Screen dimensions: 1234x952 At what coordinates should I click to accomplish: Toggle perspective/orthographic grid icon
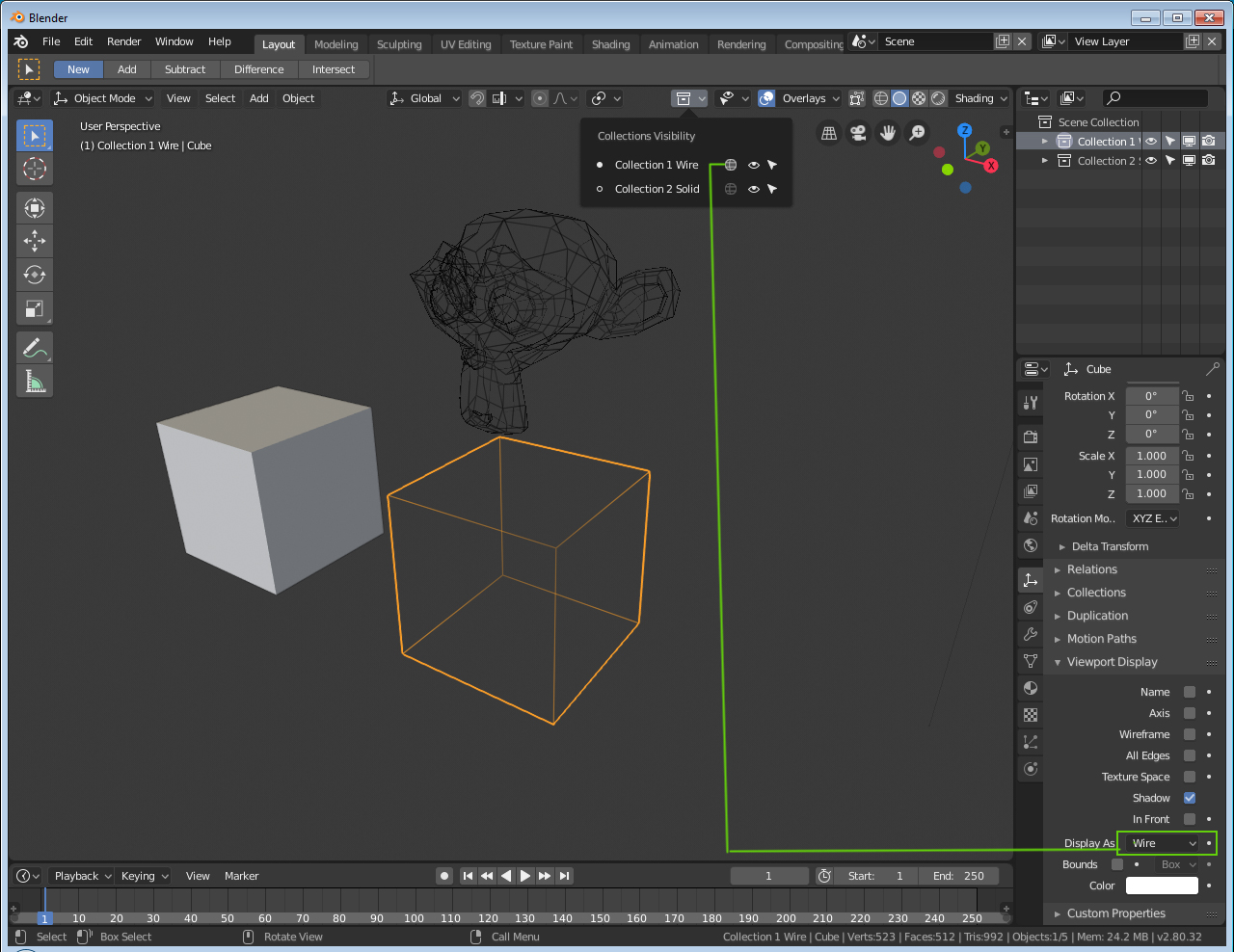point(828,133)
